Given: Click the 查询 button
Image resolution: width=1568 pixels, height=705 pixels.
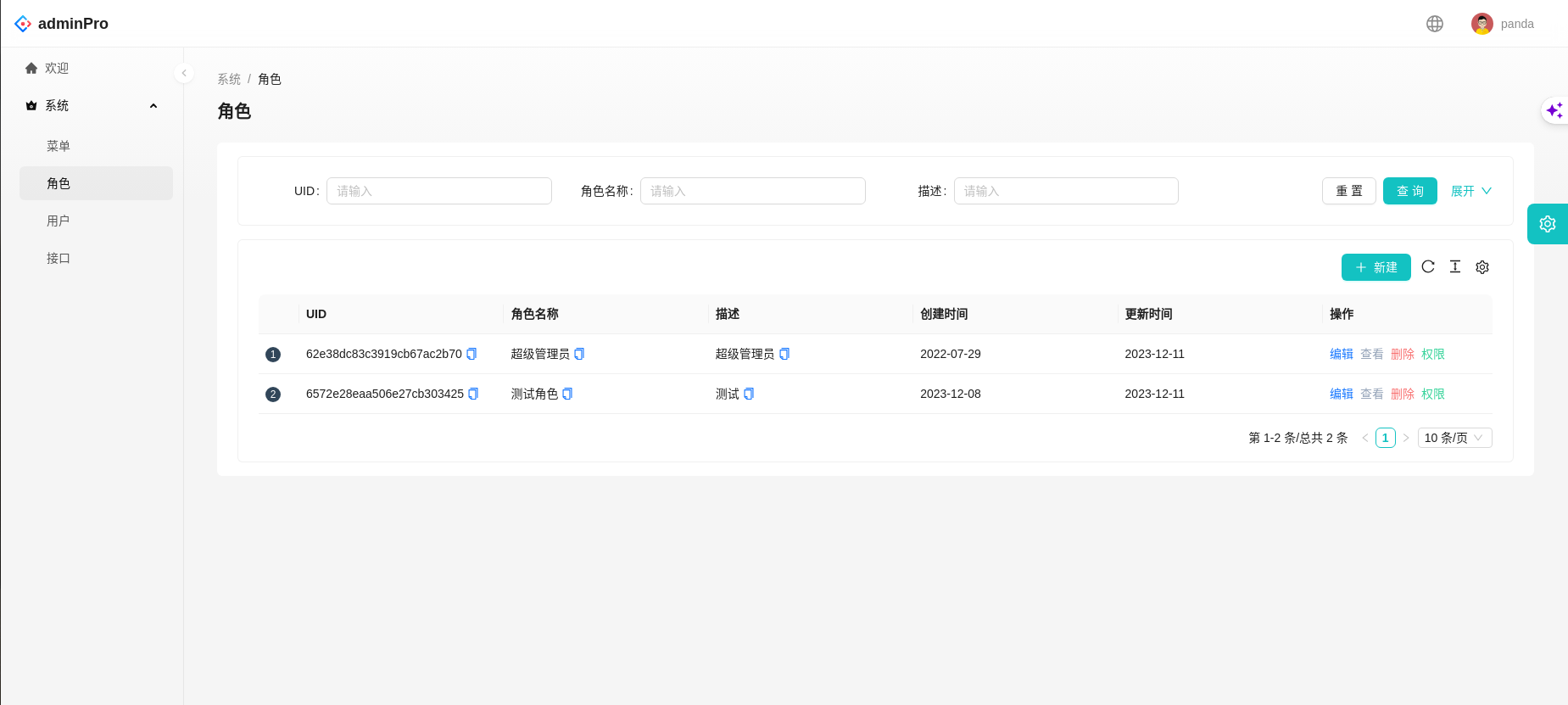Looking at the screenshot, I should pyautogui.click(x=1410, y=191).
